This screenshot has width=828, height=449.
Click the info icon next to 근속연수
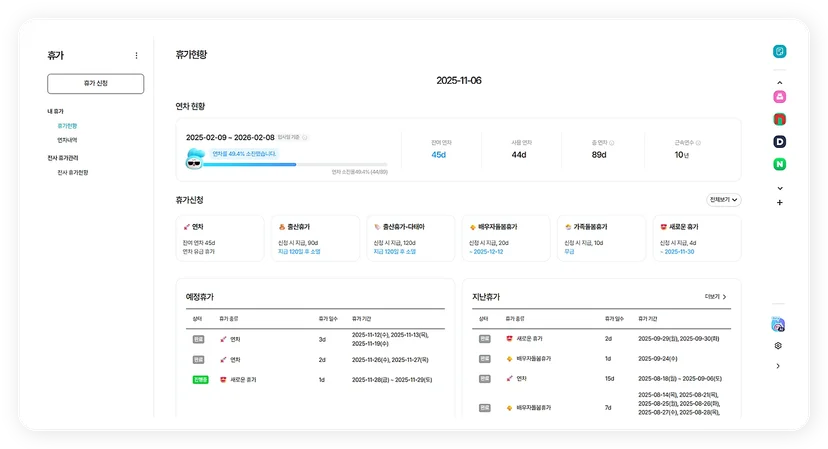point(698,143)
